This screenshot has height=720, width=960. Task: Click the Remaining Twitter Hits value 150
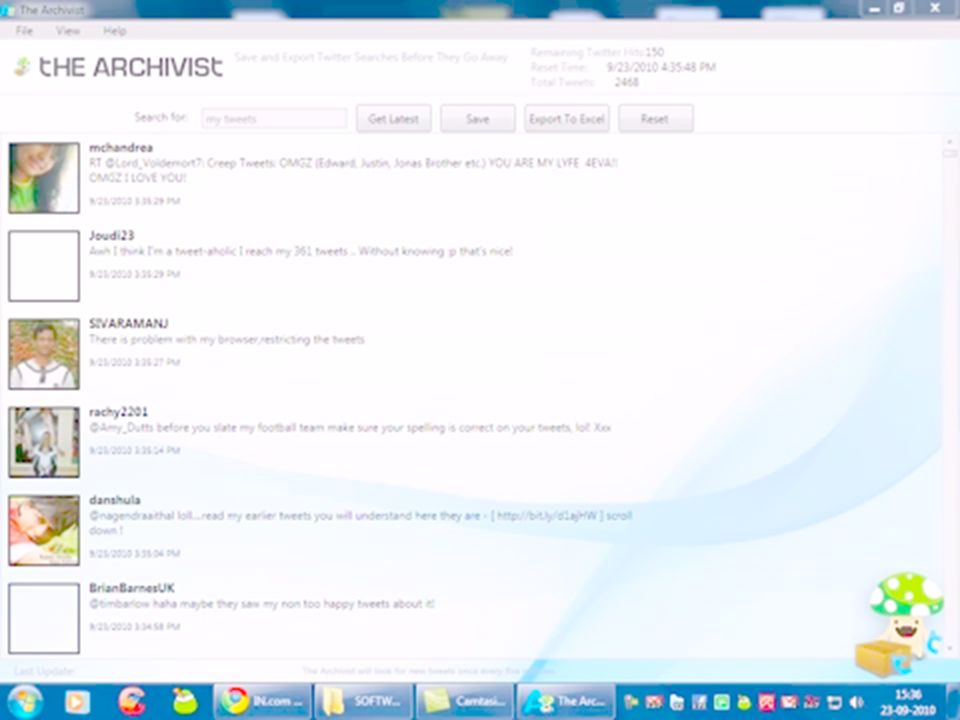point(654,52)
